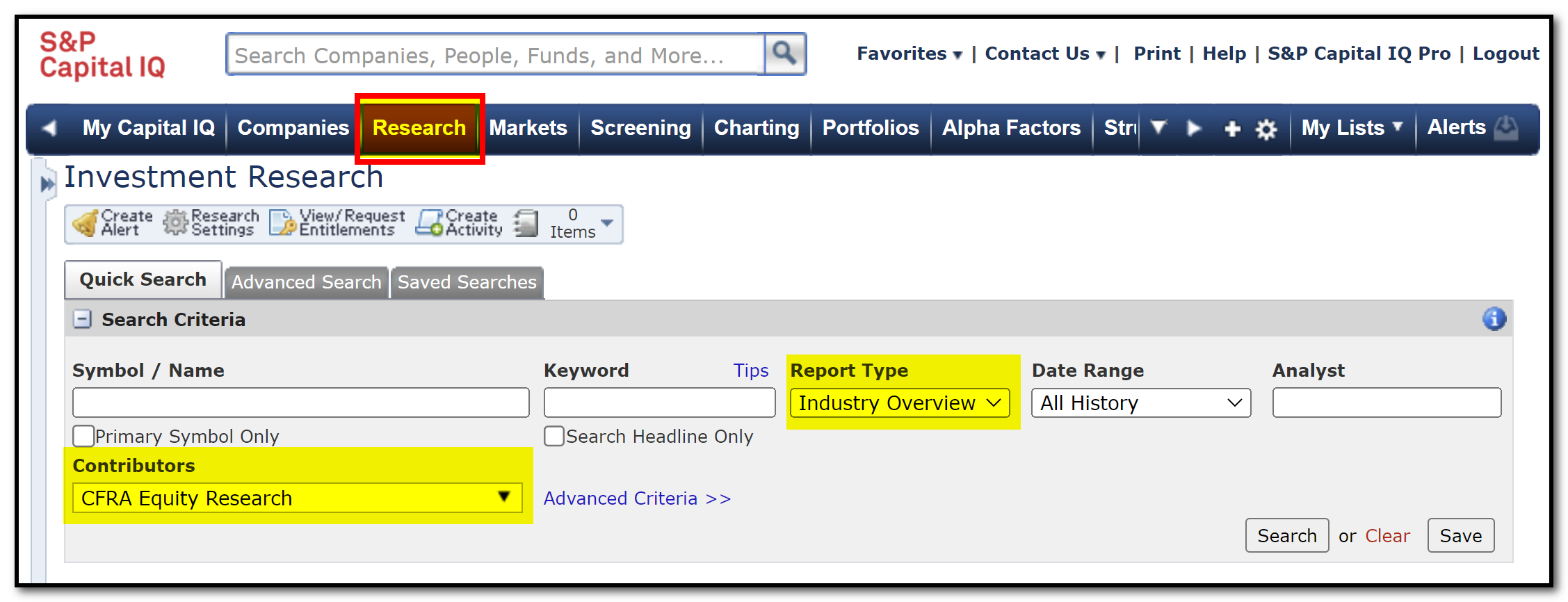Focus the Keyword input field
The height and width of the screenshot is (602, 1568).
pos(660,402)
